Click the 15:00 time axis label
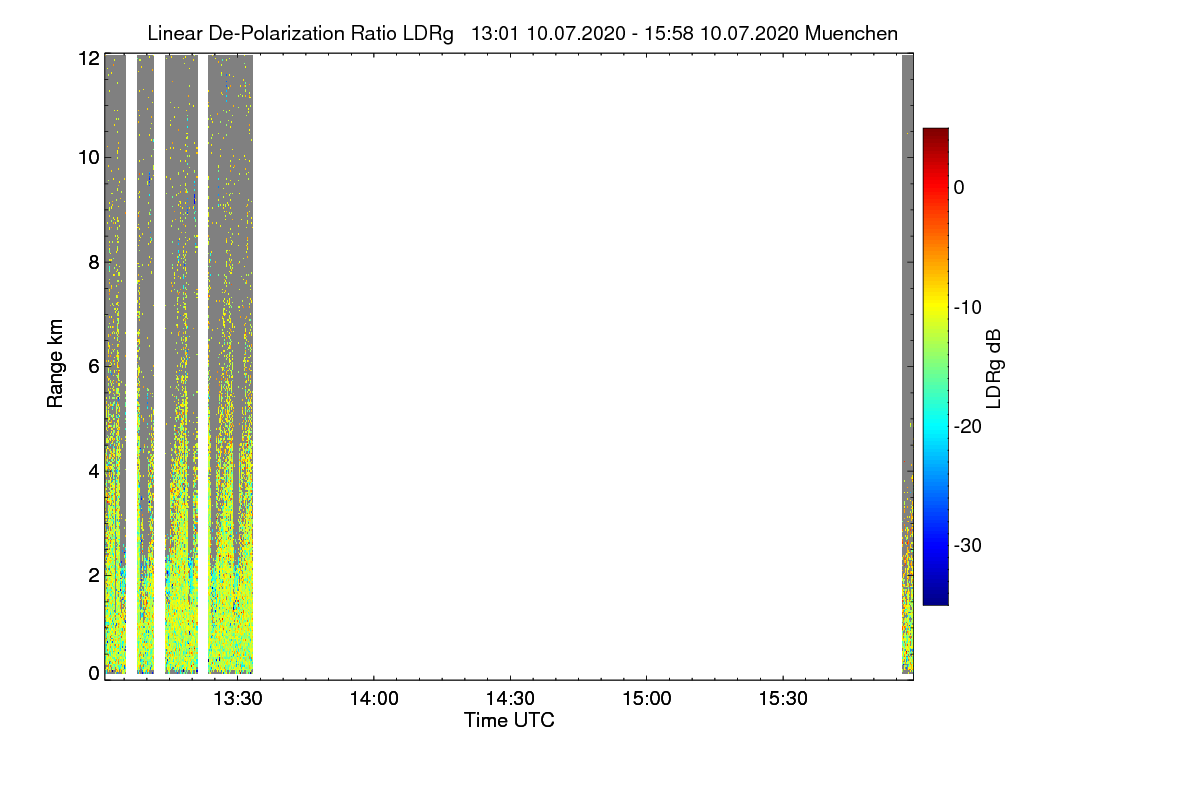Image resolution: width=1200 pixels, height=800 pixels. click(x=646, y=698)
